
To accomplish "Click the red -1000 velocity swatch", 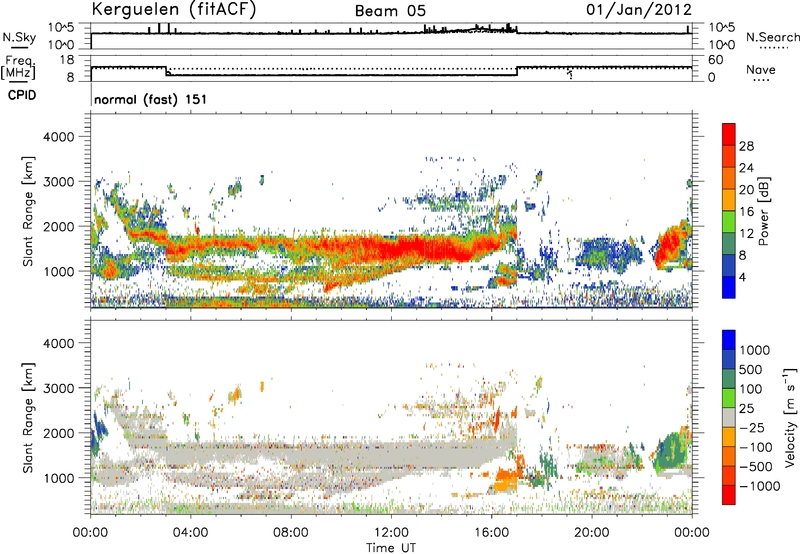I will 729,495.
